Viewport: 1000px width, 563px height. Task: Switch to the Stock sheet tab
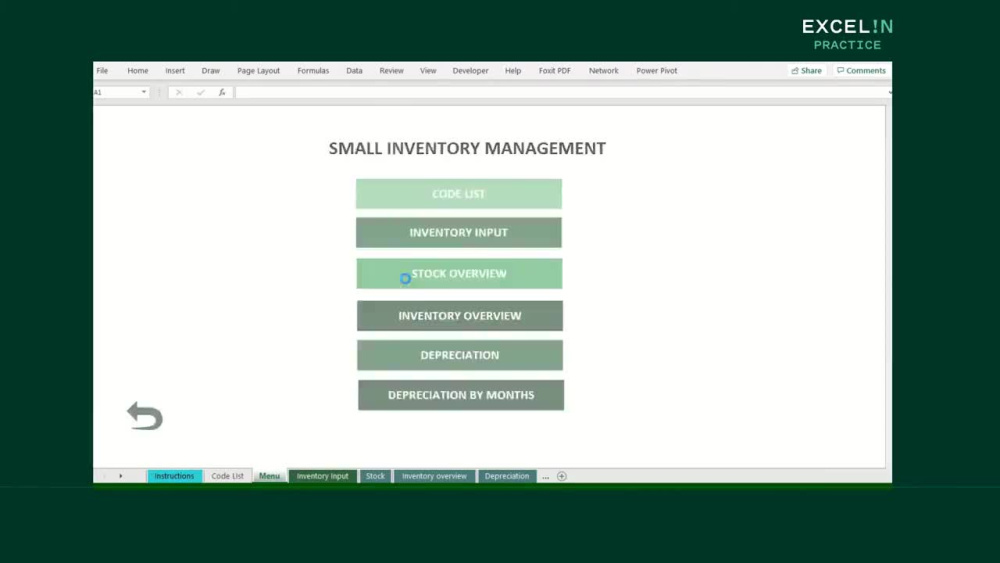click(x=375, y=476)
